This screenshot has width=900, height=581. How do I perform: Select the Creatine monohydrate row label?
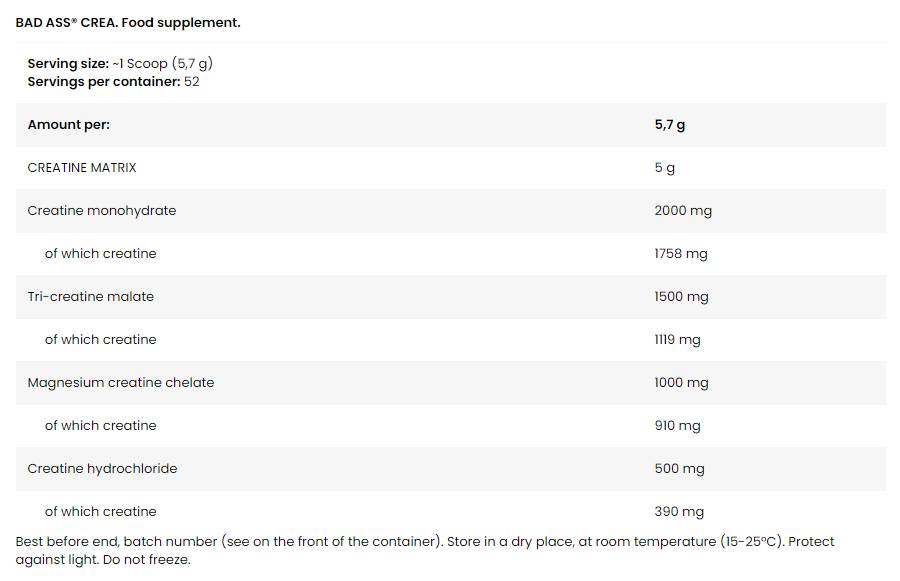(x=101, y=211)
